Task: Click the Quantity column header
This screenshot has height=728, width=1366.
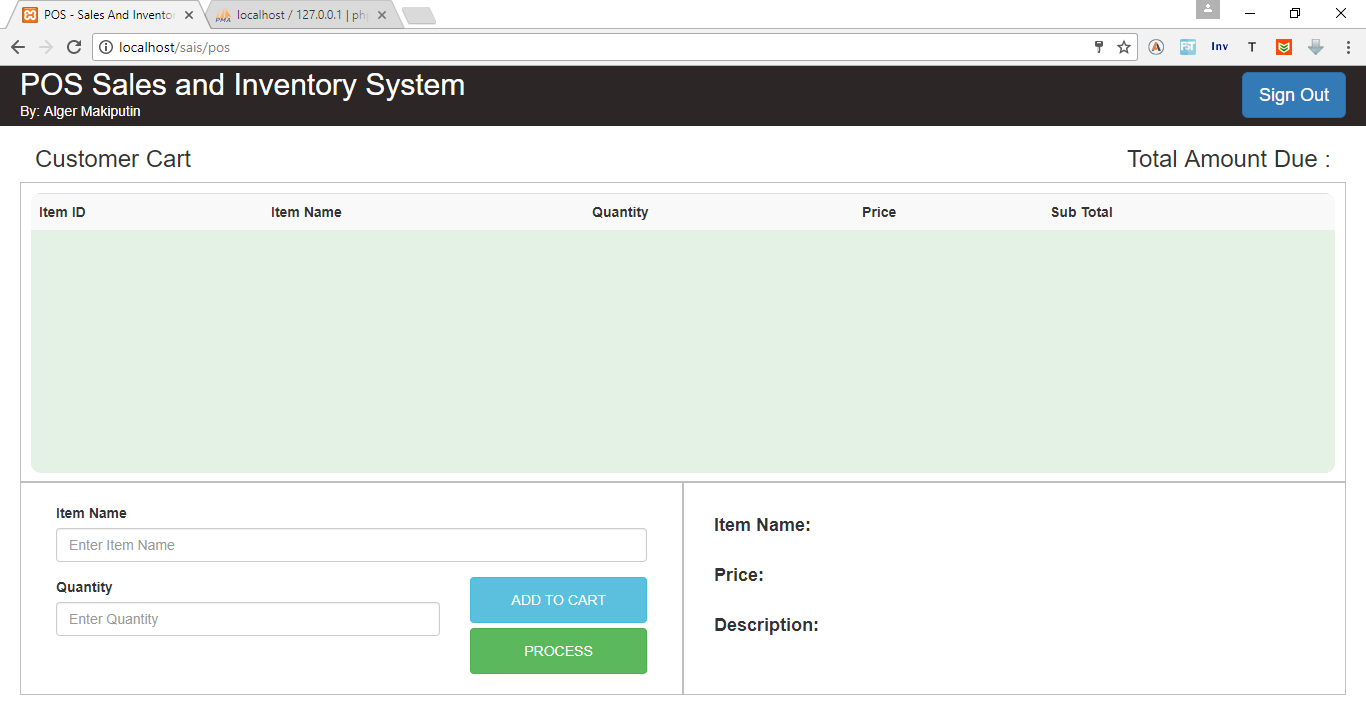Action: coord(620,212)
